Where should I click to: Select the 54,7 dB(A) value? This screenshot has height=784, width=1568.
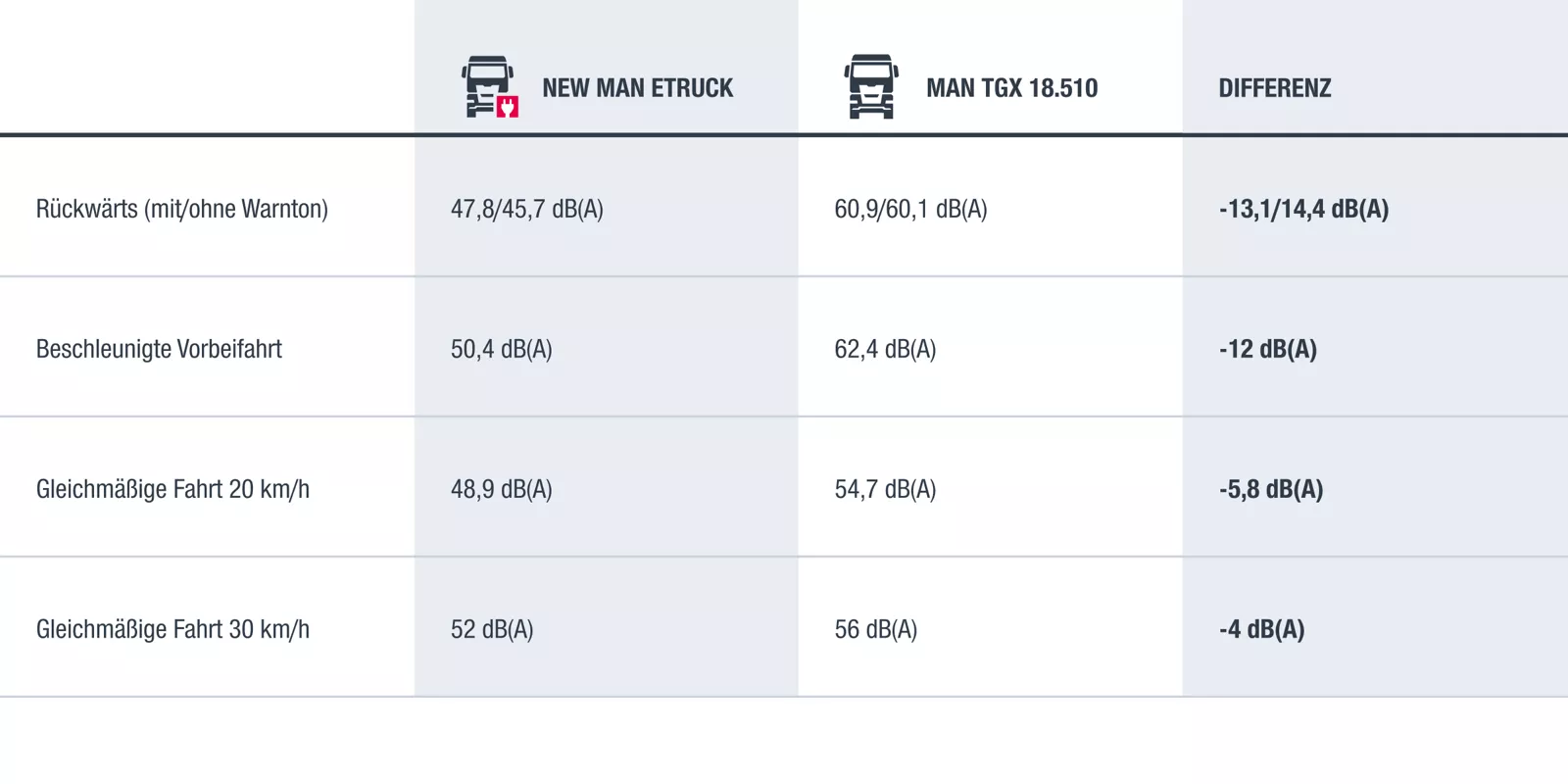(x=885, y=489)
